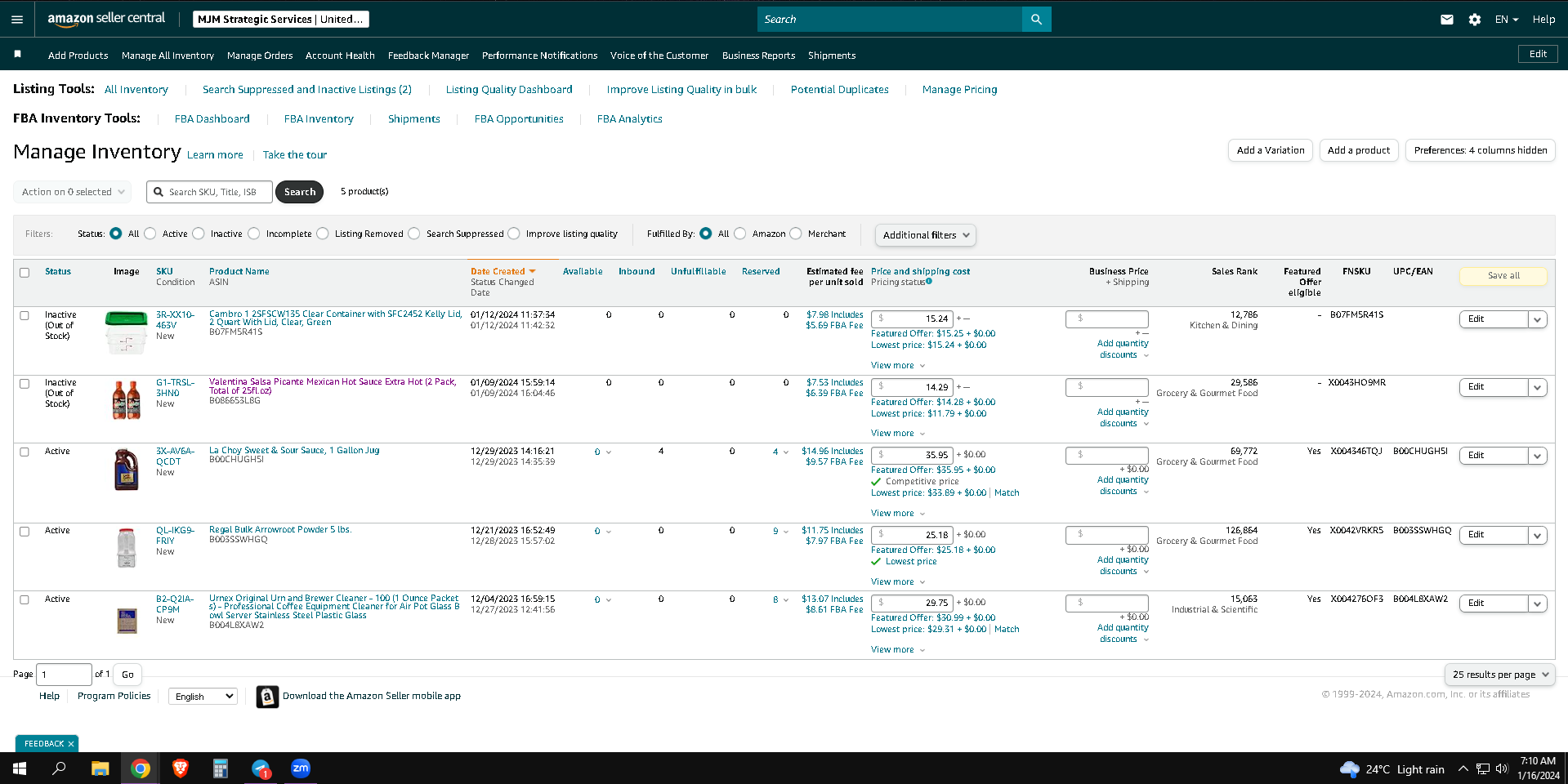This screenshot has width=1568, height=784.
Task: Open the Shipments top menu item
Action: tap(832, 56)
